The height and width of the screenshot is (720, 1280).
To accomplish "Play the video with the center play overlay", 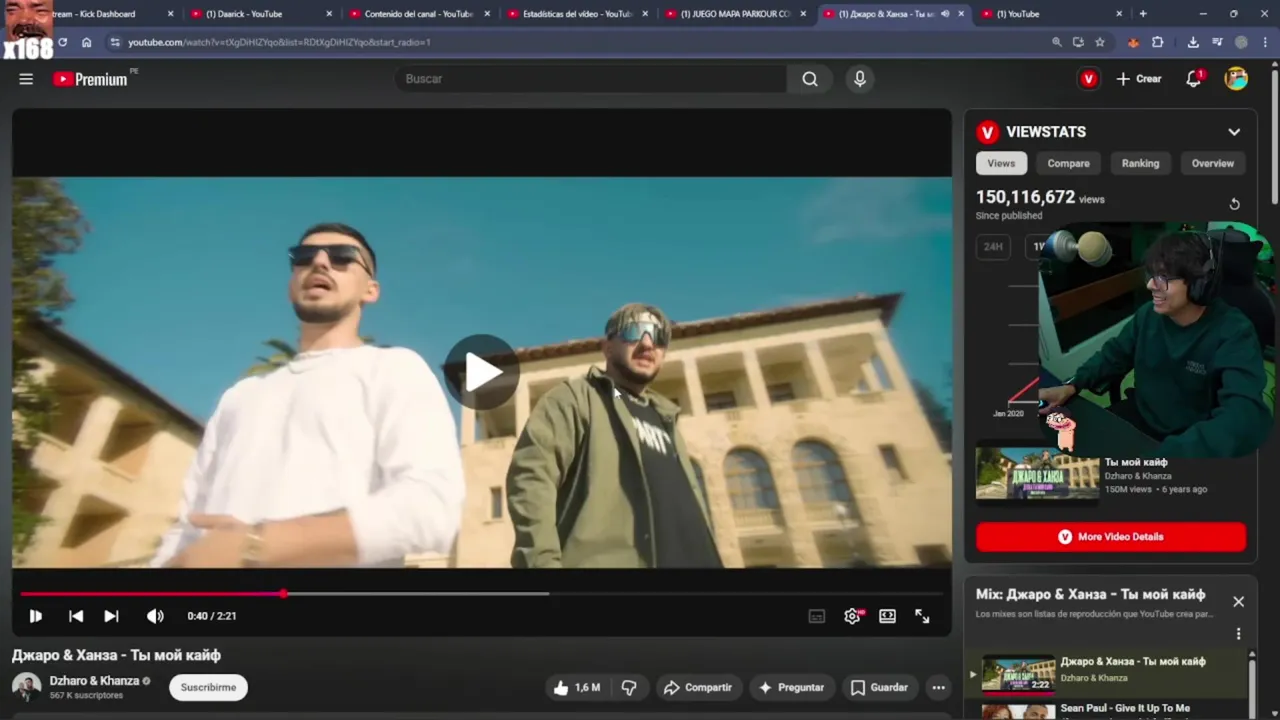I will (482, 372).
